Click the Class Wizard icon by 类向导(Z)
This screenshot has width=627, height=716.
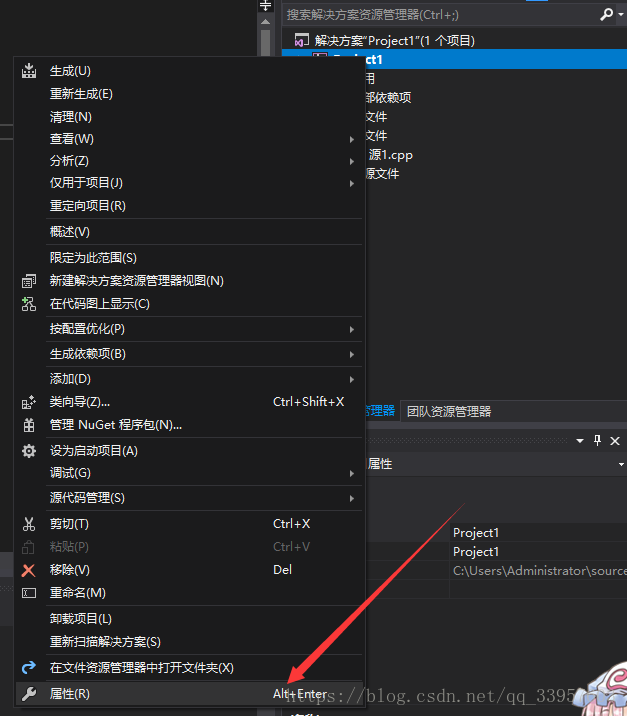(x=29, y=402)
